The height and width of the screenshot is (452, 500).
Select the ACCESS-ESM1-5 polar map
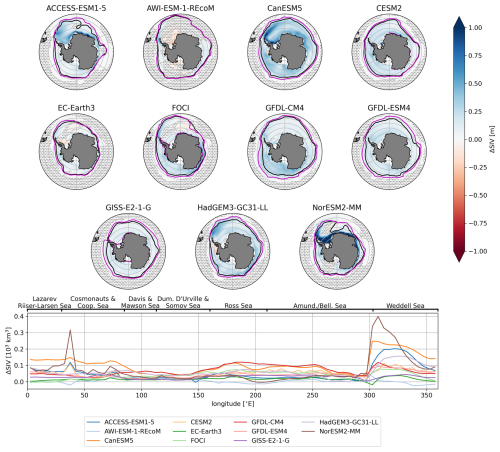click(76, 52)
